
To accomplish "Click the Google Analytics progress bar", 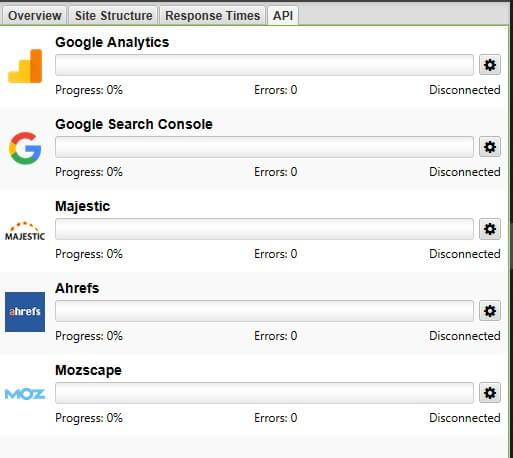I will coord(264,65).
